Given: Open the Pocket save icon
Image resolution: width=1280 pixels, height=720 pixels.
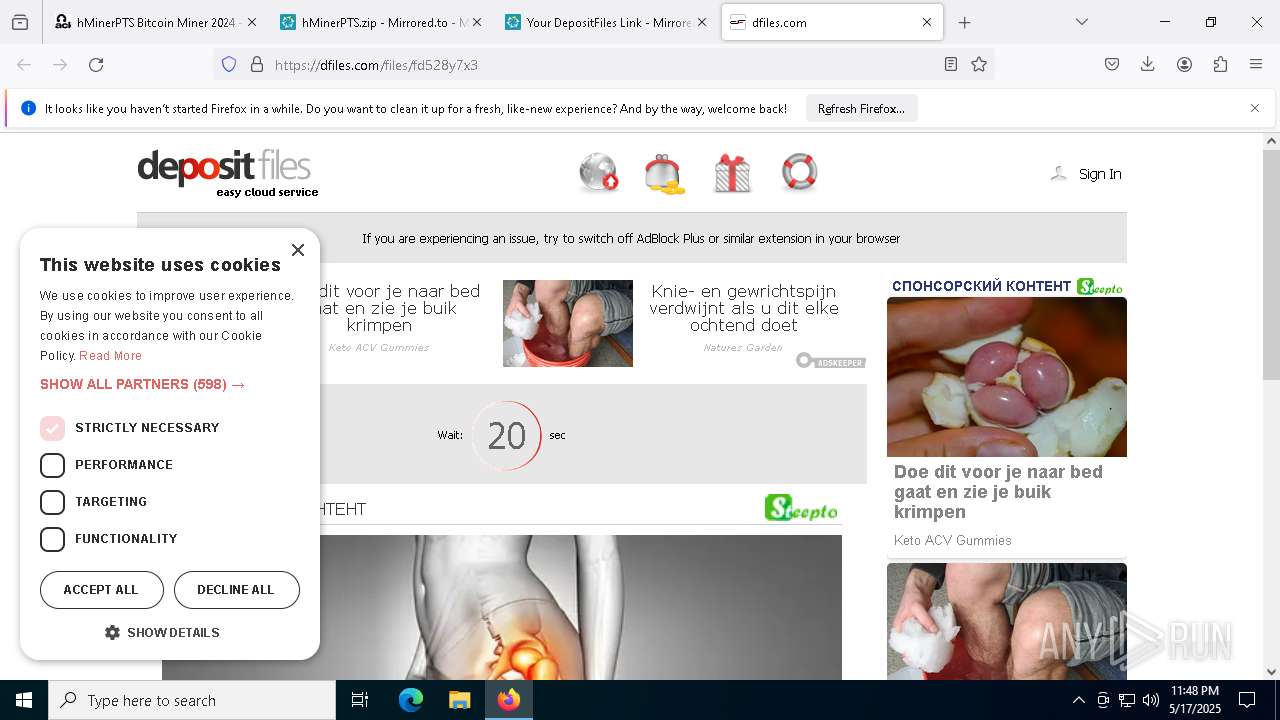Looking at the screenshot, I should 1112,64.
